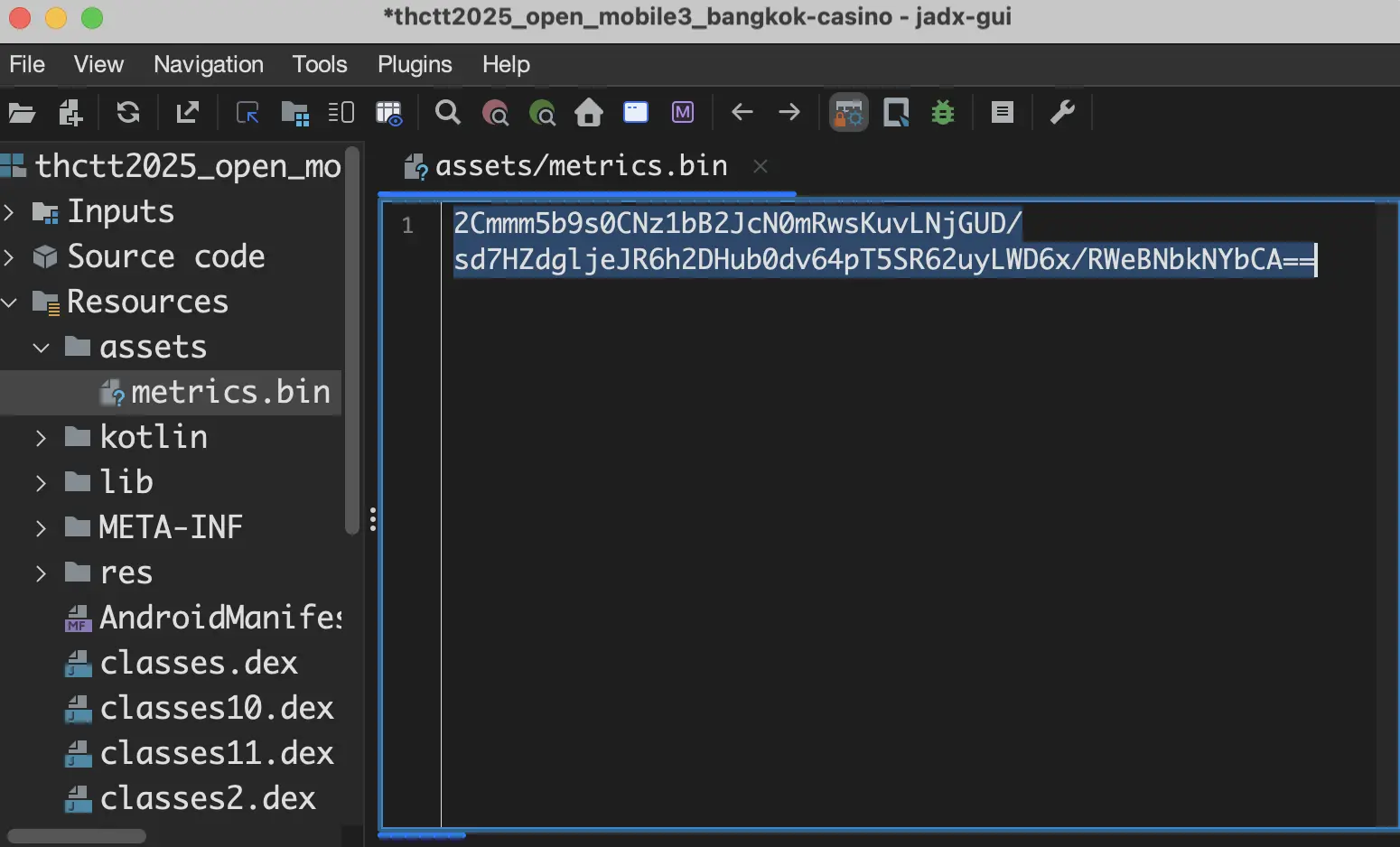The width and height of the screenshot is (1400, 847).
Task: Open the class search dialog
Action: [x=496, y=112]
